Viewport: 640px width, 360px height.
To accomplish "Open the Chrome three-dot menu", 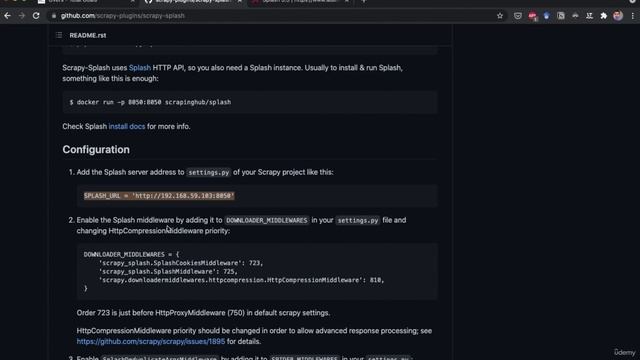I will tap(632, 16).
